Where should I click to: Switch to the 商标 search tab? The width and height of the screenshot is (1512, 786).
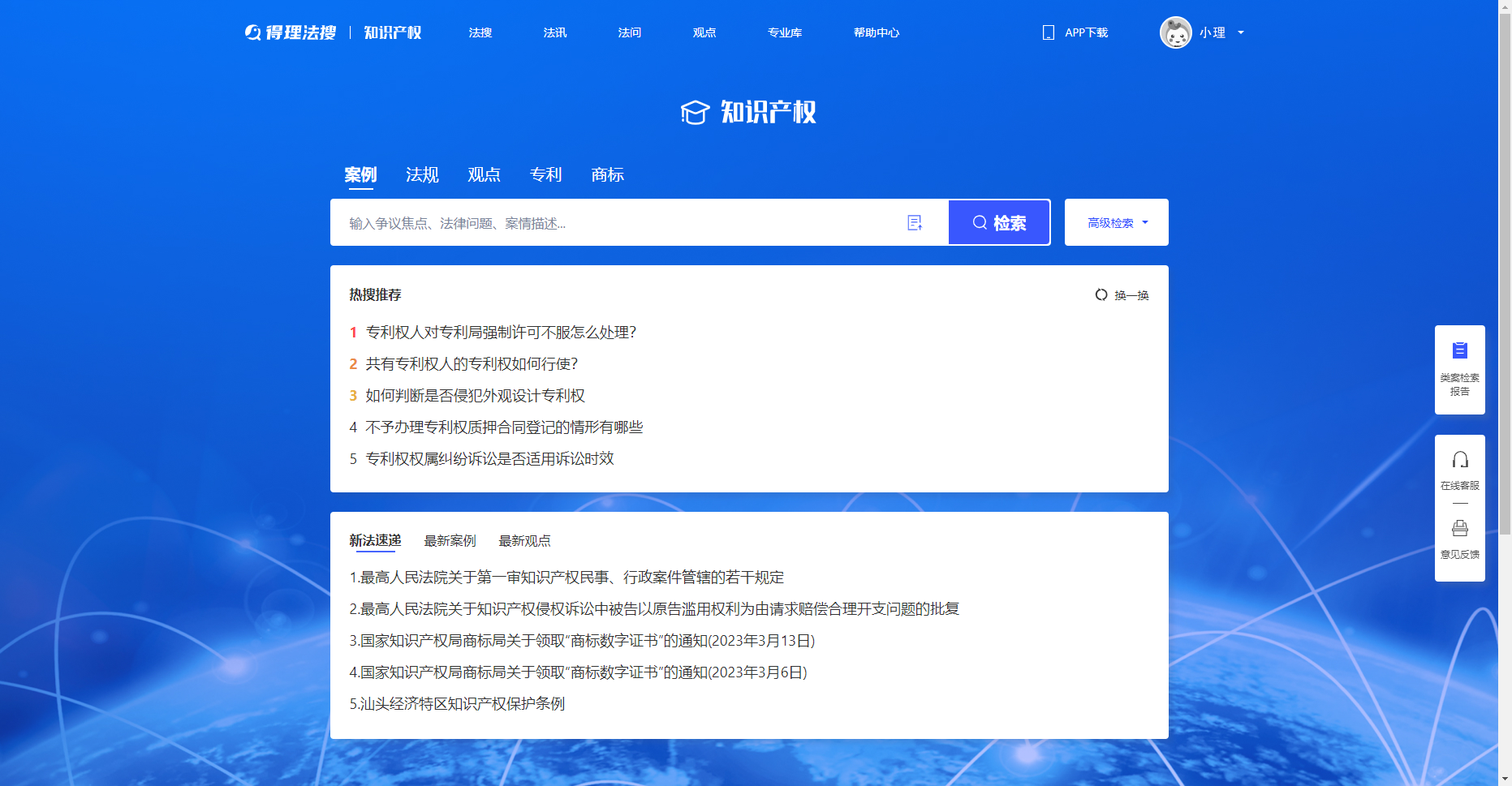607,174
